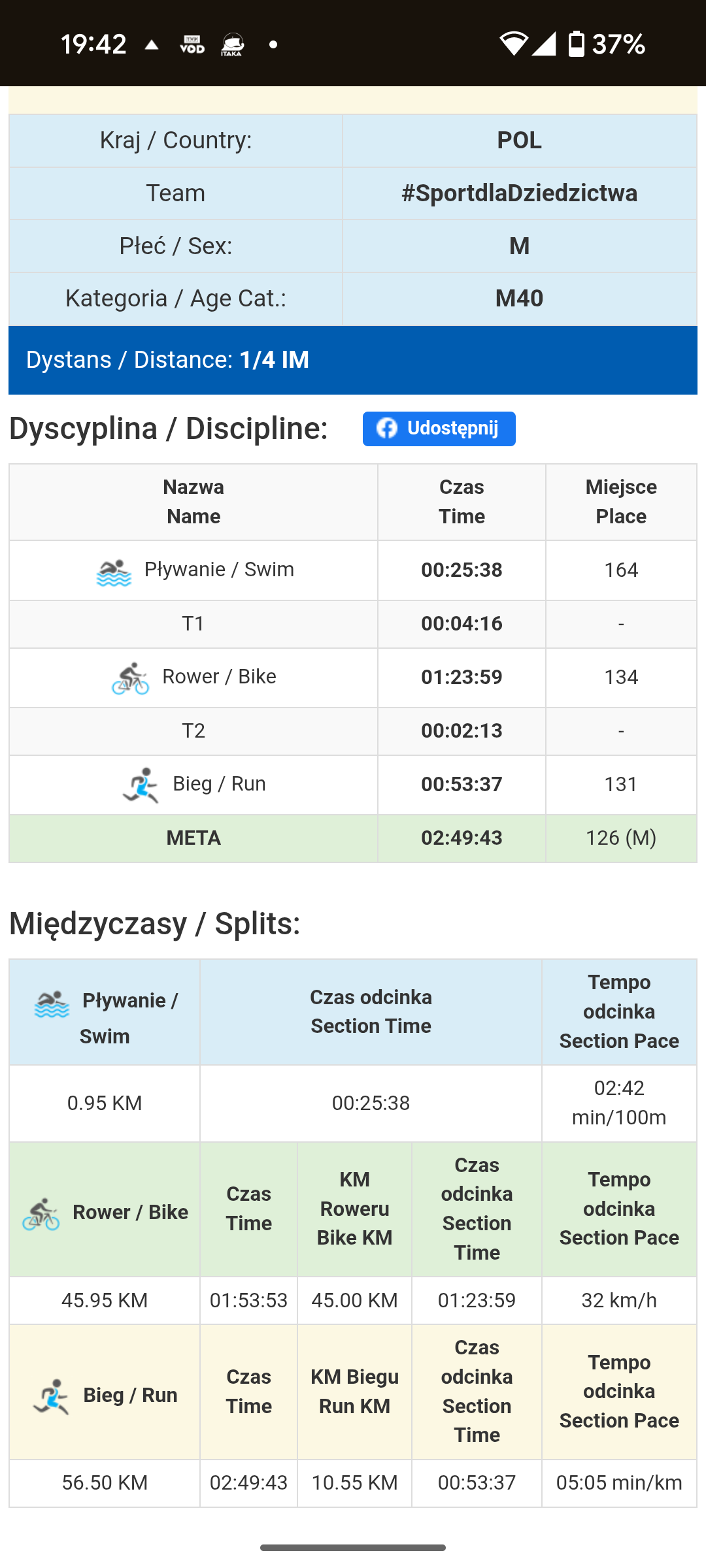706x1568 pixels.
Task: Tap the runner icon in the Bieg / Run row
Action: [141, 785]
